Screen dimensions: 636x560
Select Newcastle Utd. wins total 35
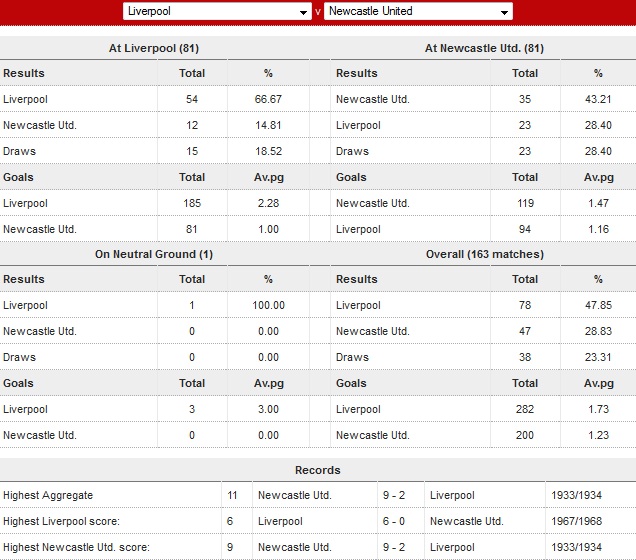525,99
